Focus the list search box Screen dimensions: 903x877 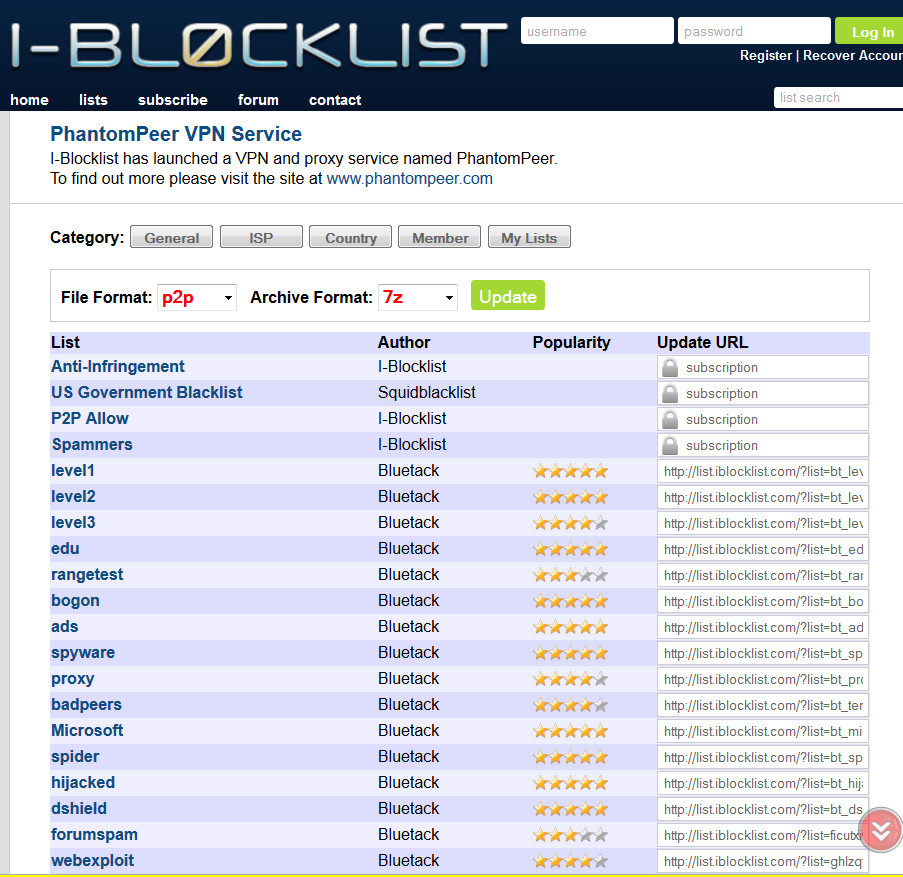[x=838, y=97]
